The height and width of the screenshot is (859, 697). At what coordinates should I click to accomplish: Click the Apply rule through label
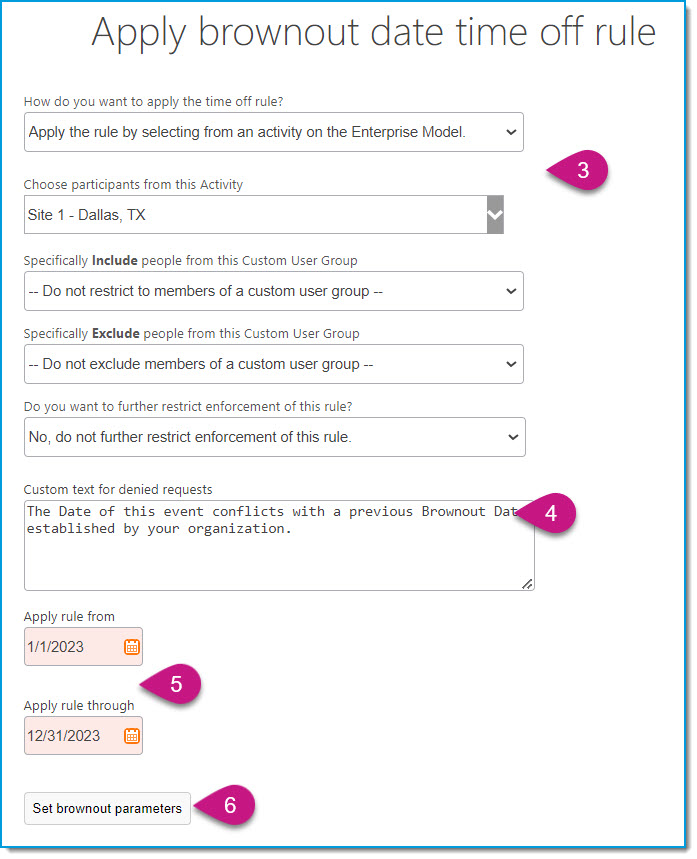pos(79,706)
